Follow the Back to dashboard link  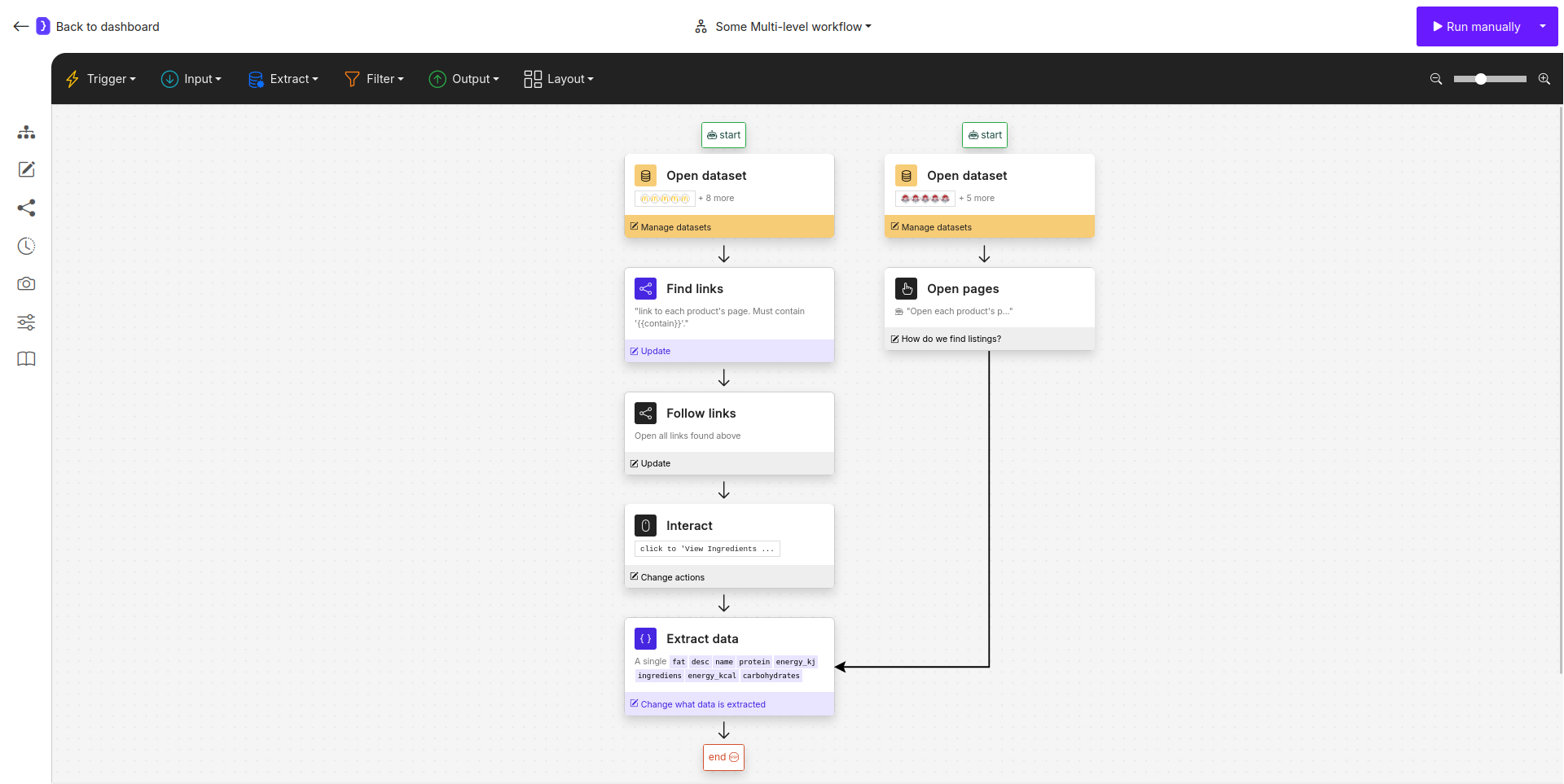[108, 26]
